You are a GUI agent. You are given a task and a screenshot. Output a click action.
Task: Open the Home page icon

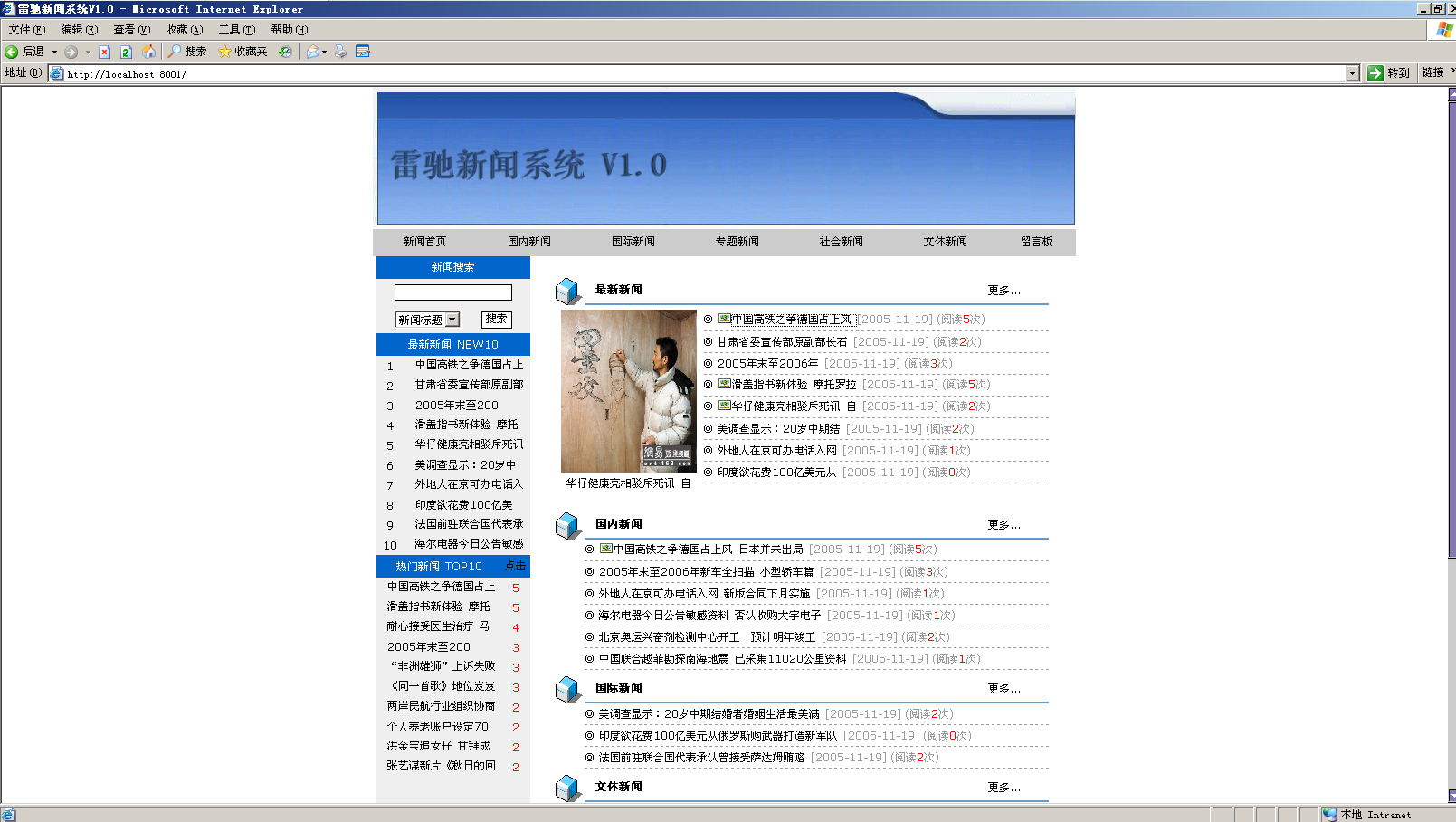pos(148,52)
